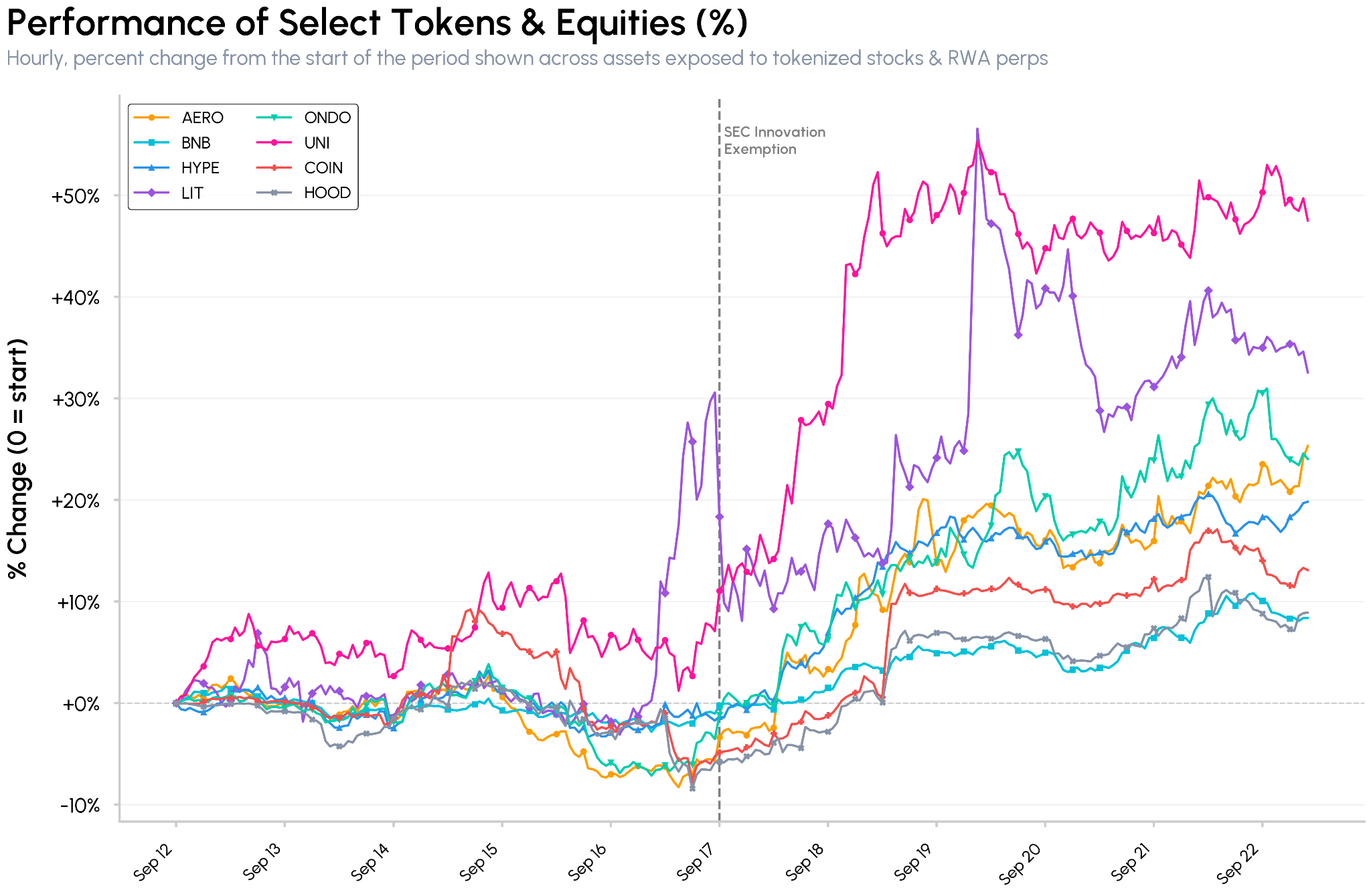This screenshot has height=896, width=1371.
Task: Click the HYPE blue triangle legend marker
Action: 152,168
